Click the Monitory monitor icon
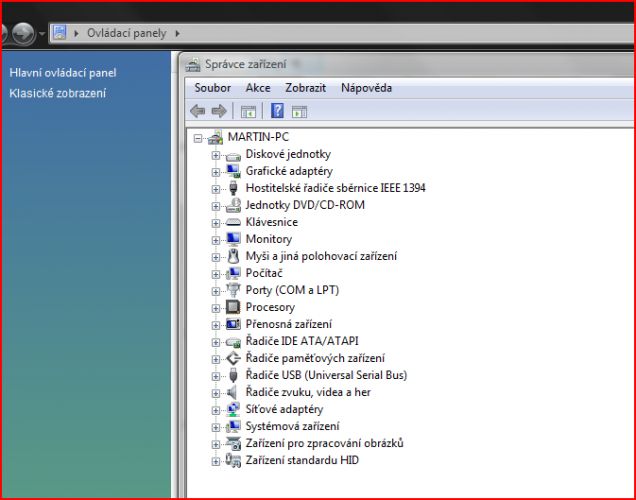Viewport: 636px width, 500px height. pos(233,239)
